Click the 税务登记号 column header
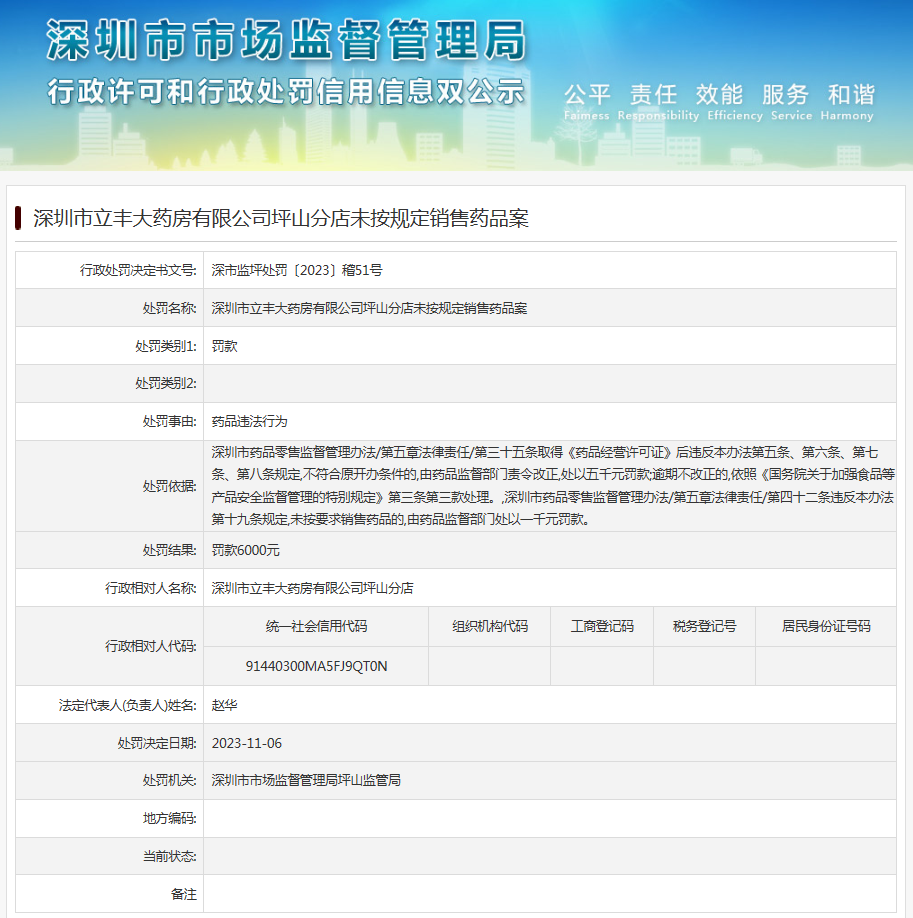The width and height of the screenshot is (913, 918). pos(705,626)
